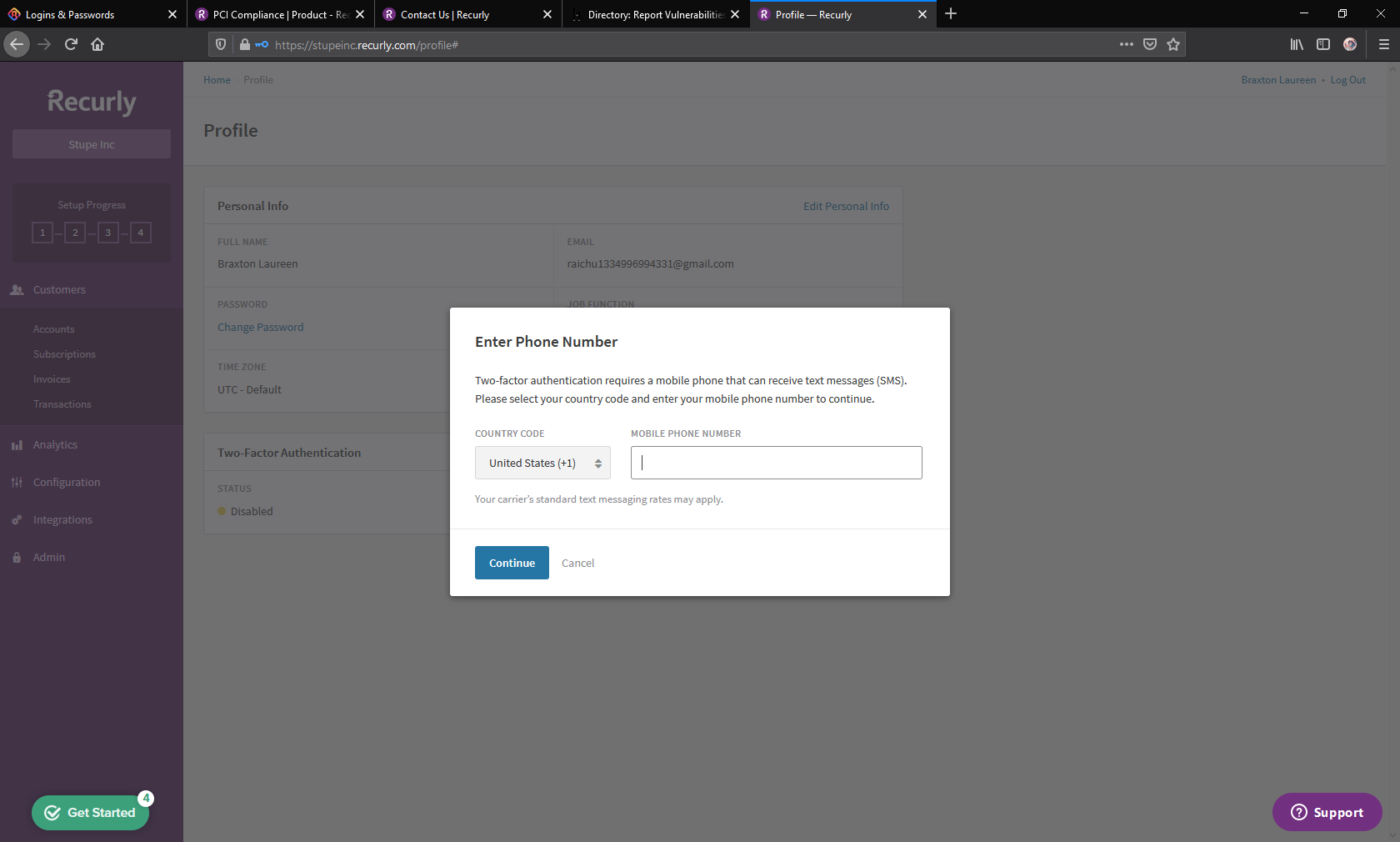
Task: Open the Get Started checklist button
Action: coord(91,813)
